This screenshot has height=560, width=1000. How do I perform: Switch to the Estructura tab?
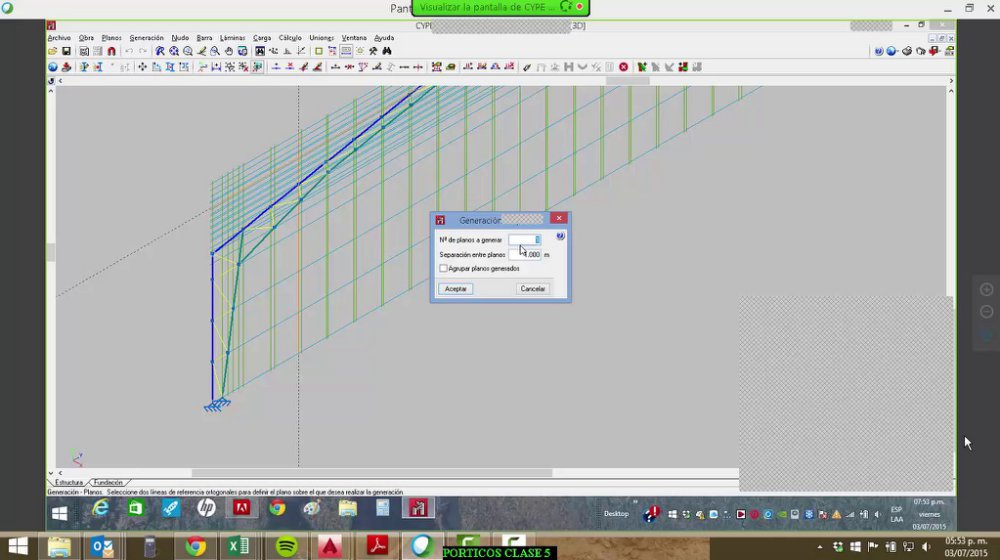pyautogui.click(x=68, y=483)
